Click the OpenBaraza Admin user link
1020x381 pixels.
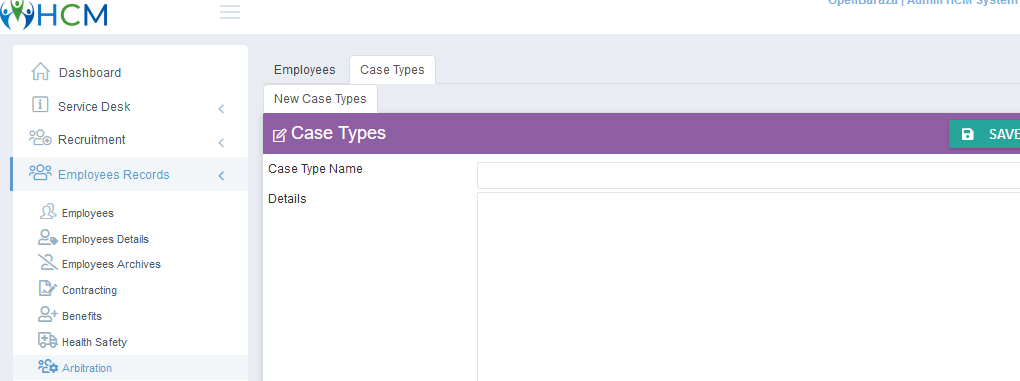(923, 3)
